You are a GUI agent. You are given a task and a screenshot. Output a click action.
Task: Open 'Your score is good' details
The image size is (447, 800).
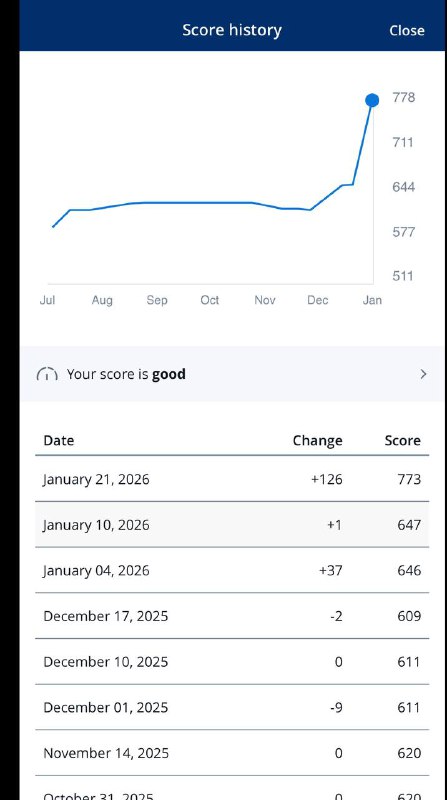(232, 374)
